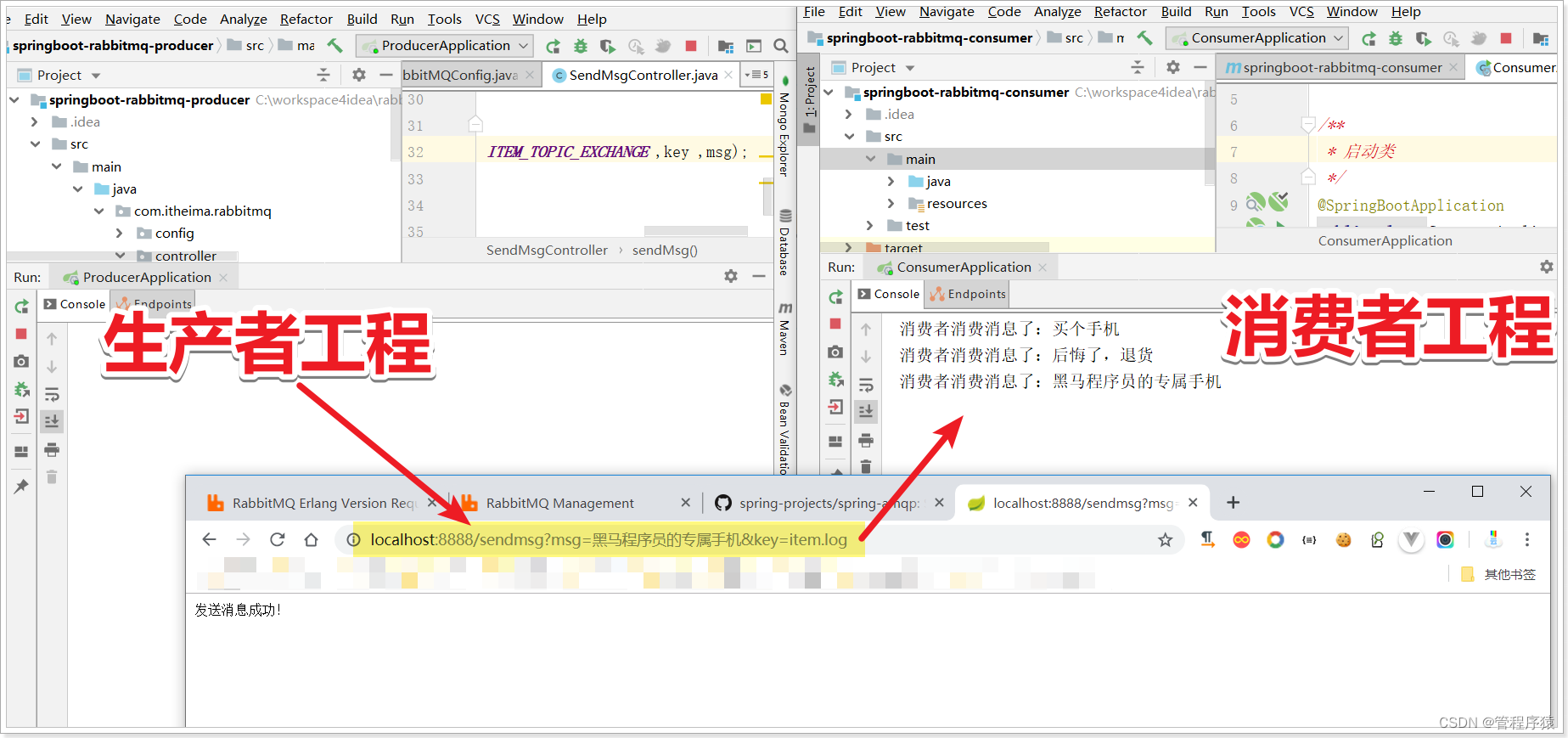Screen dimensions: 1568x738
Task: Open Refactor menu in producer window
Action: pos(306,19)
